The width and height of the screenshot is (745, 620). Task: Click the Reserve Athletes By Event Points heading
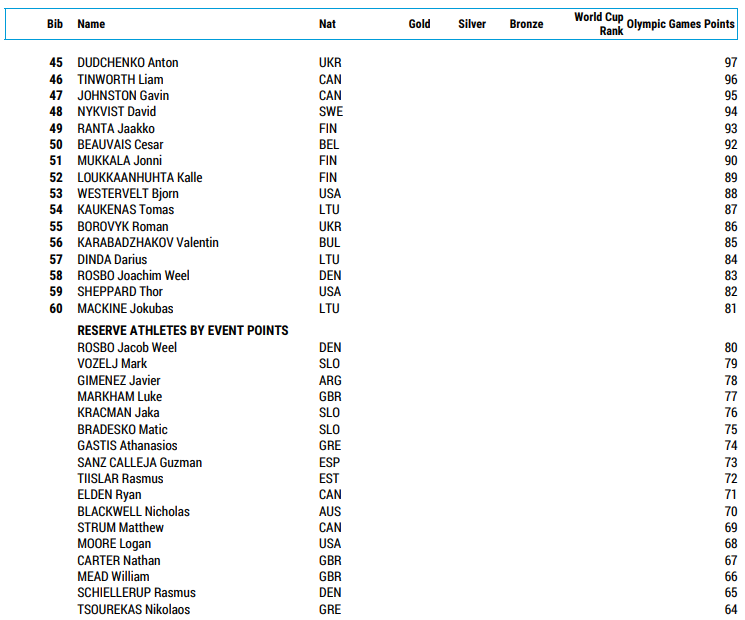(x=183, y=331)
